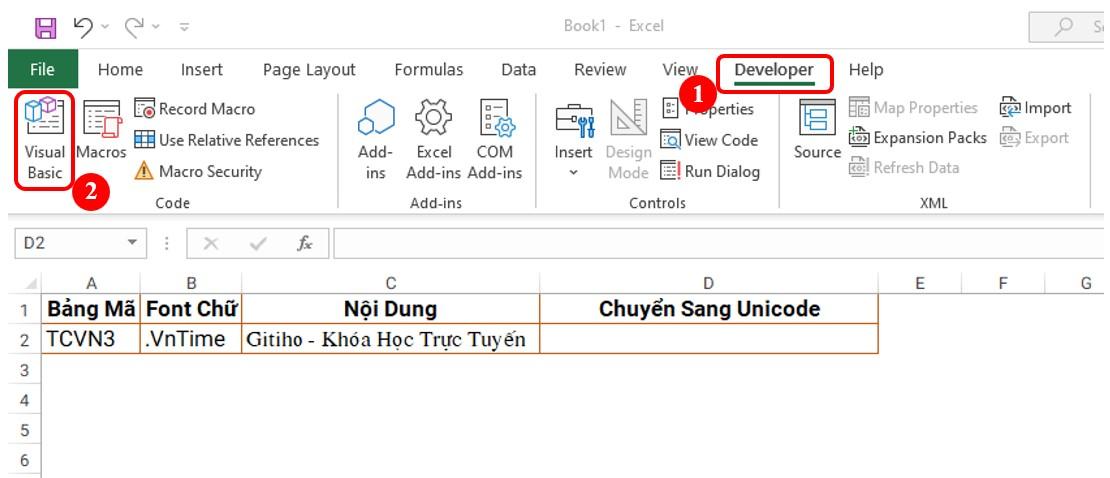Switch to the Home tab
The image size is (1110, 478).
(x=120, y=69)
